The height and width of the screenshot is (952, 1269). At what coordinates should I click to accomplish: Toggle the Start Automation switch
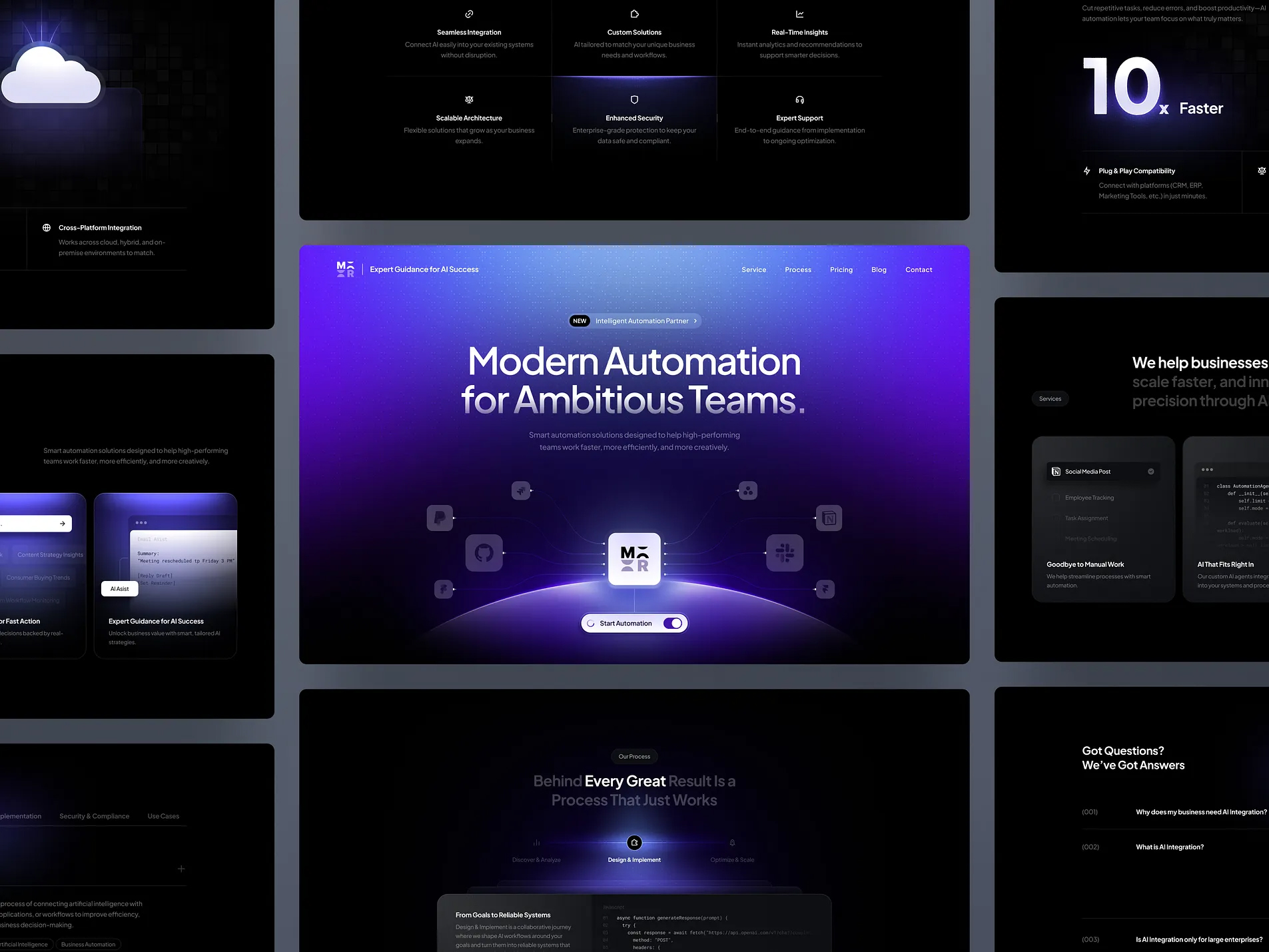coord(672,624)
